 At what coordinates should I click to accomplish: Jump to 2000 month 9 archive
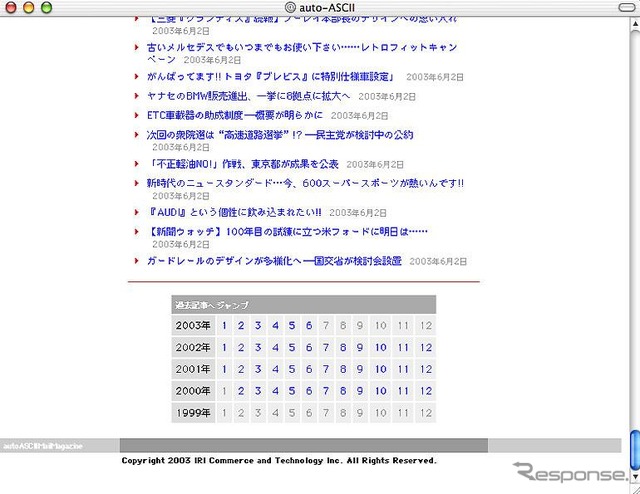(x=360, y=391)
